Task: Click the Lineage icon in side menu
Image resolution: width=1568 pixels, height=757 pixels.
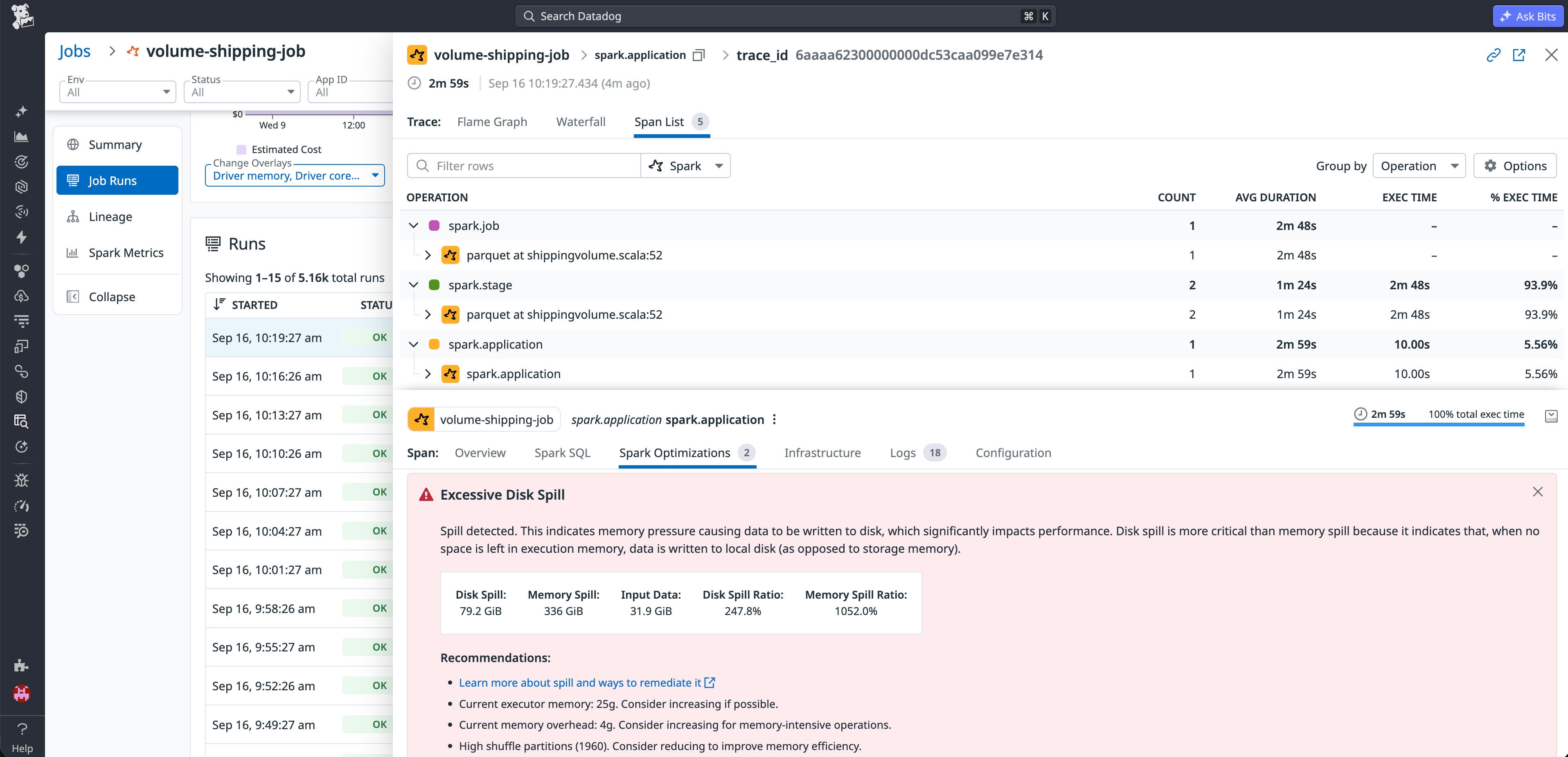Action: [x=72, y=216]
